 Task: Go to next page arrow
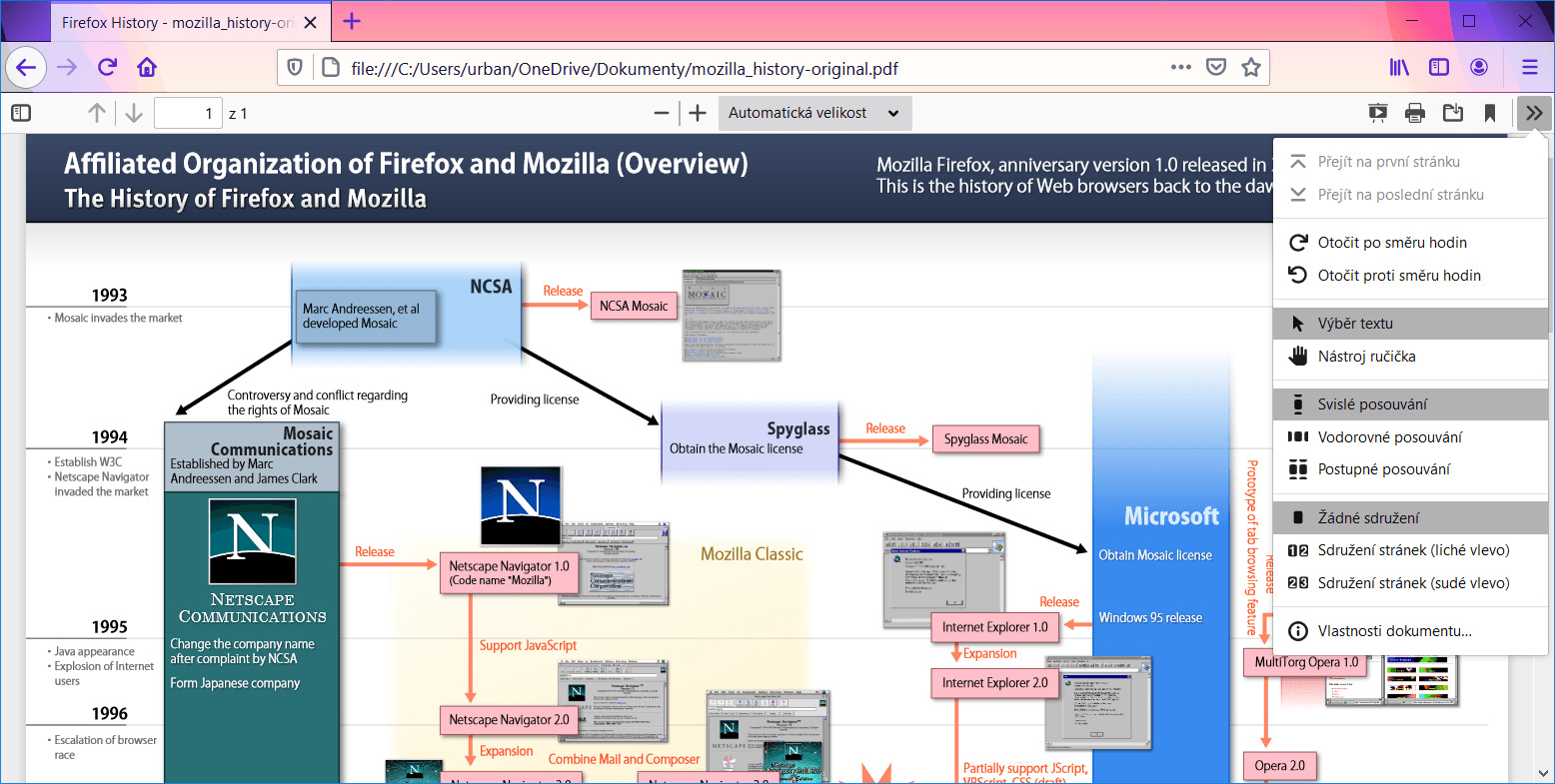click(x=134, y=113)
